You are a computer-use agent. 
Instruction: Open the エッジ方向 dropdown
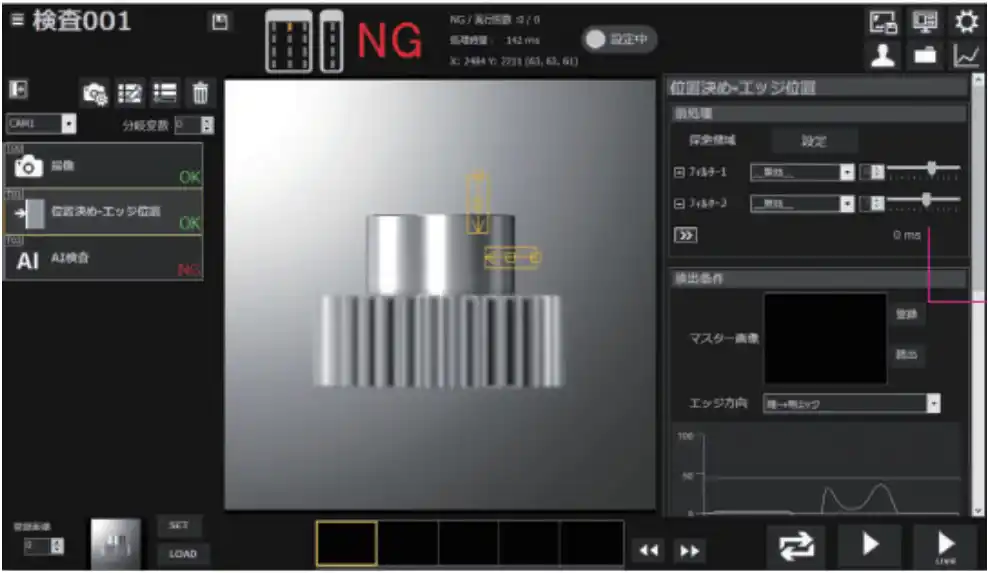click(x=932, y=404)
